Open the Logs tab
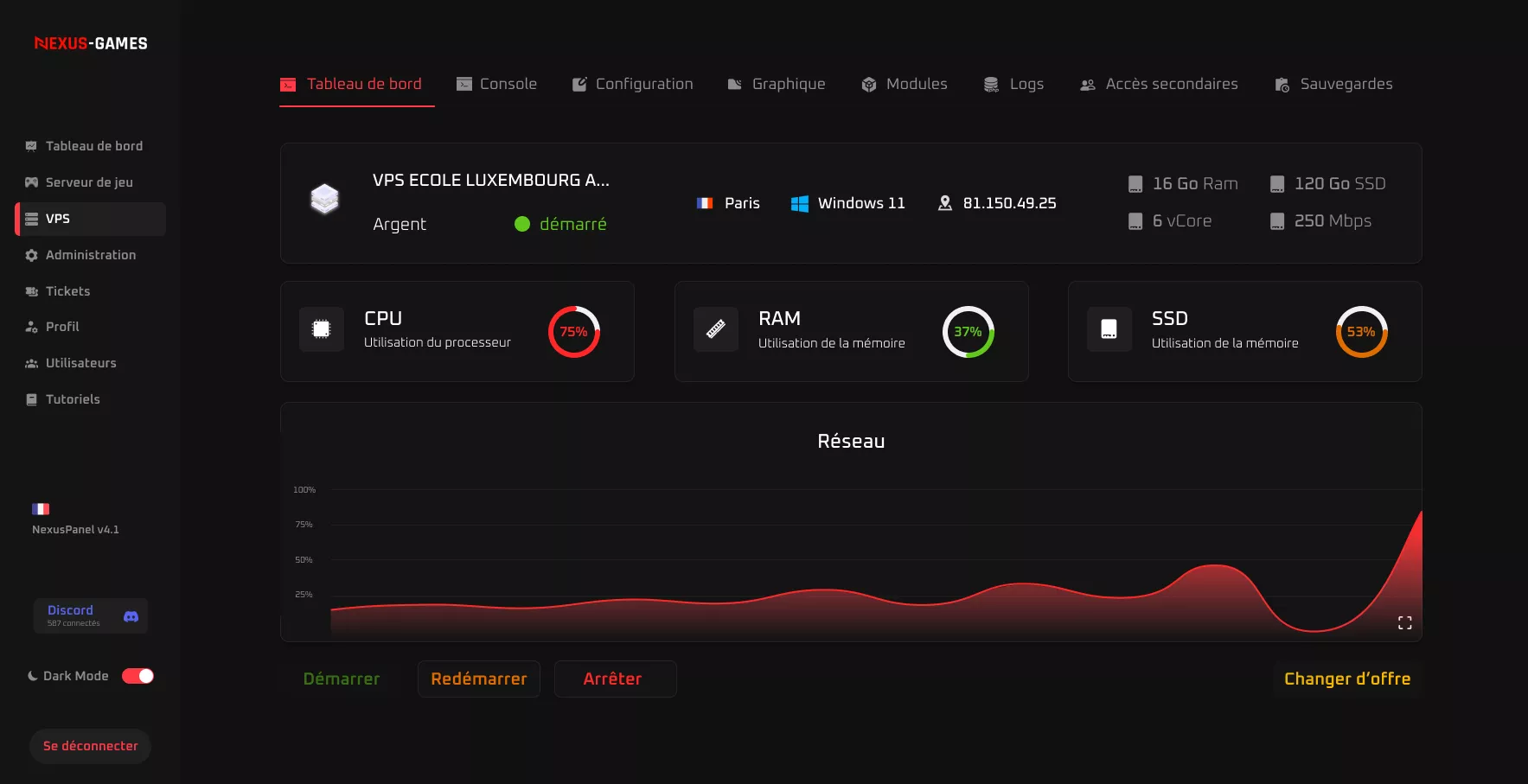 click(x=1013, y=84)
